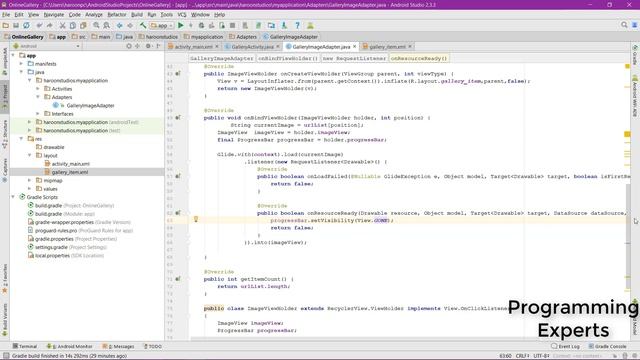Open the Gradle Console
640x360 pixels.
pyautogui.click(x=607, y=346)
